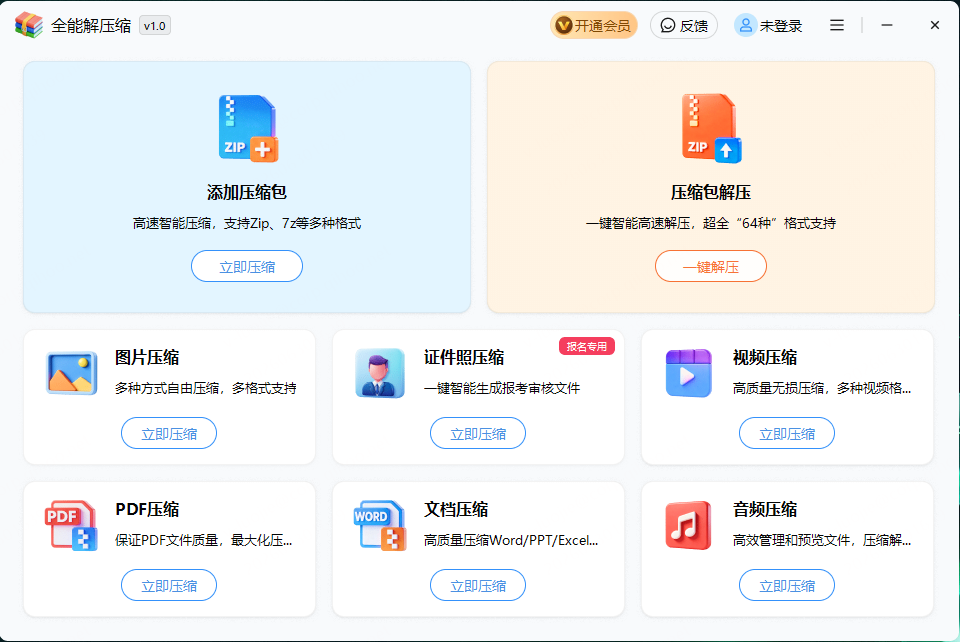Click the text 高效管理和预览文件，压缩解...
Screen dimensions: 960x642
coord(822,540)
